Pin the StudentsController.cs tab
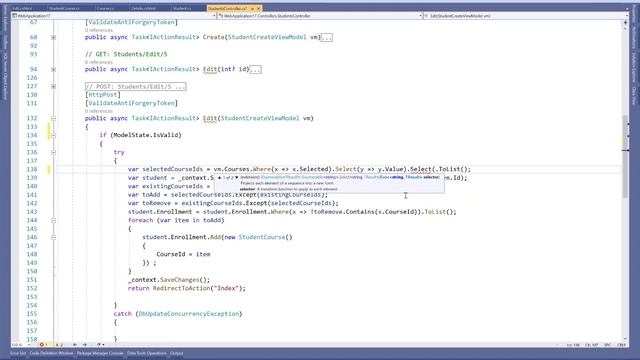 [252, 8]
